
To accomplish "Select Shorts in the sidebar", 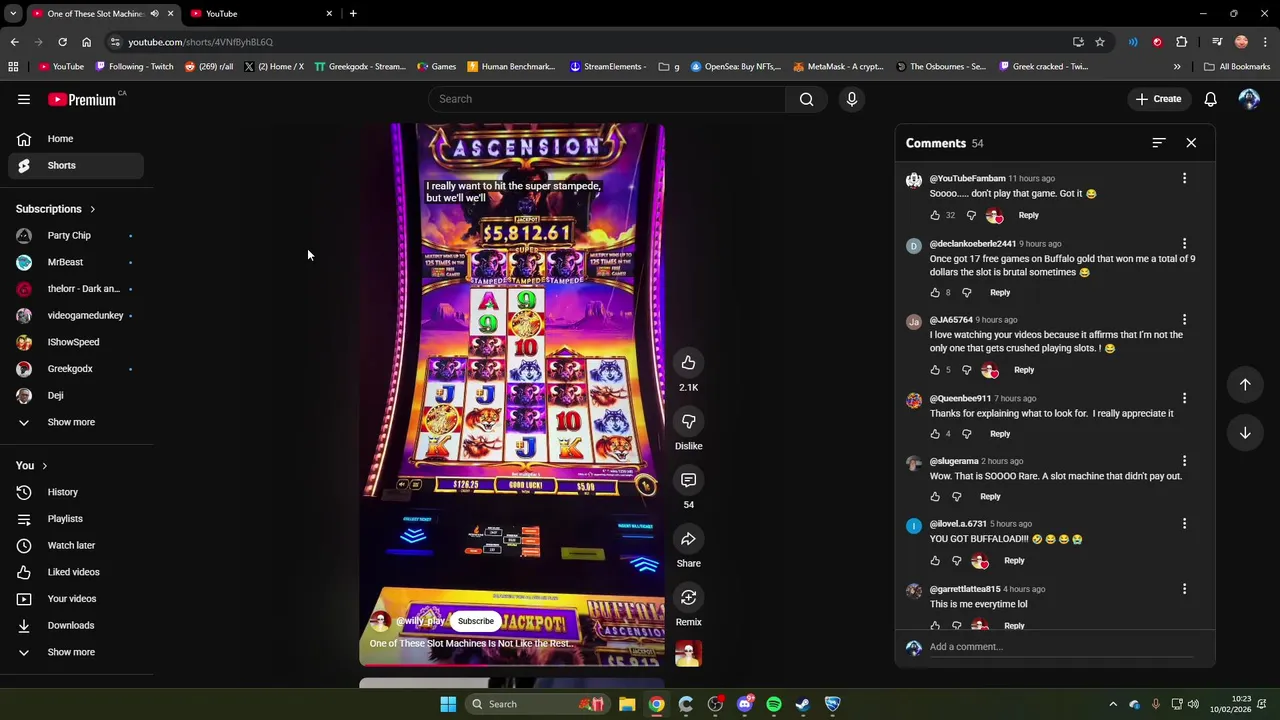I will 76,165.
